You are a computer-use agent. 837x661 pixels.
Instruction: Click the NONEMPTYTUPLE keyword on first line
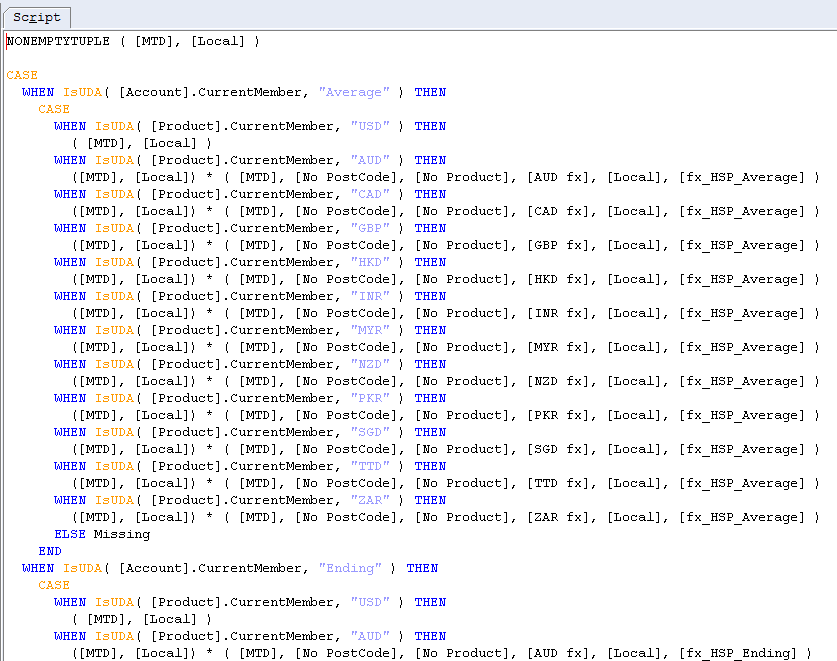[x=58, y=41]
